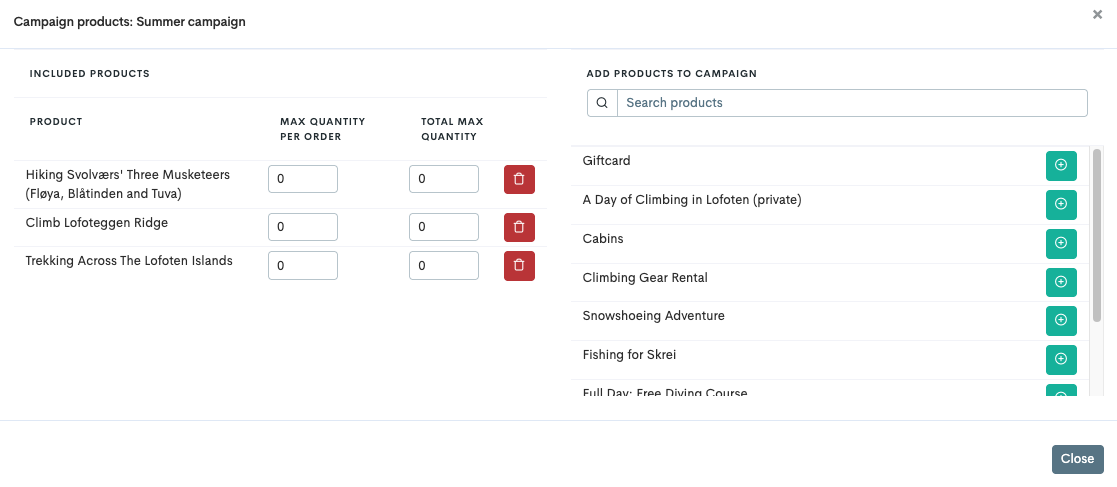
Task: Click the product list scrollbar
Action: coord(1097,235)
